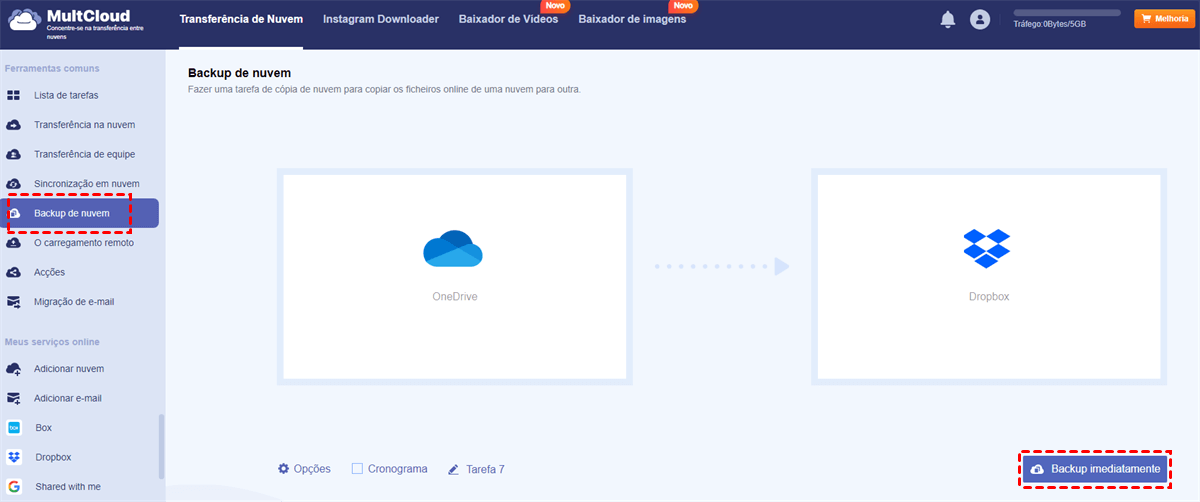The image size is (1200, 502).
Task: Open the Instagram Downloader tab
Action: pyautogui.click(x=381, y=19)
